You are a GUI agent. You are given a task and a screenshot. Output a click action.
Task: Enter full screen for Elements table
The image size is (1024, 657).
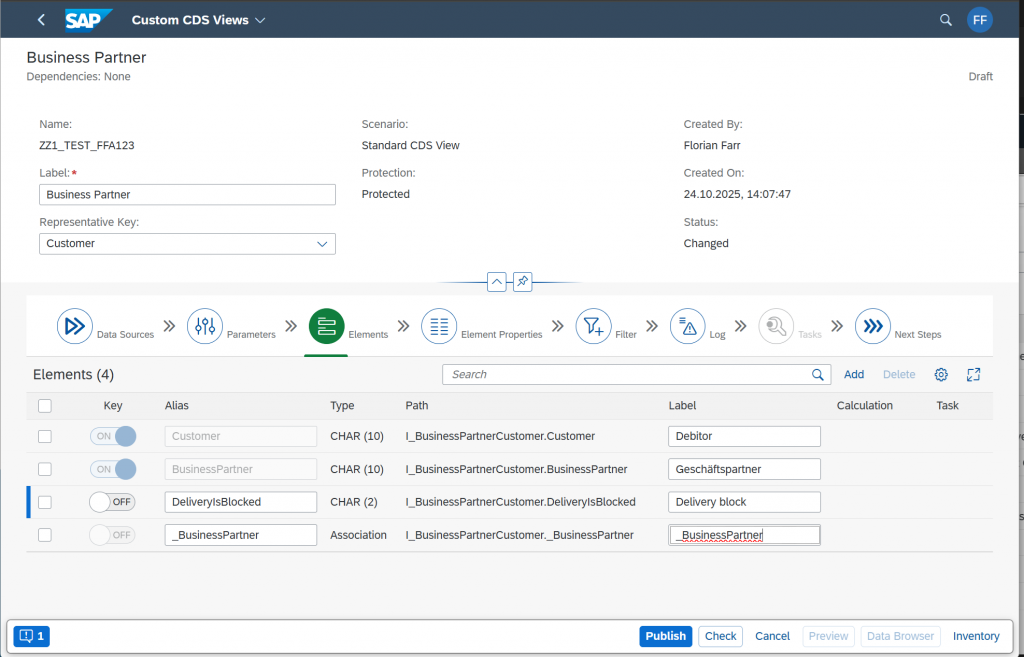pos(973,374)
